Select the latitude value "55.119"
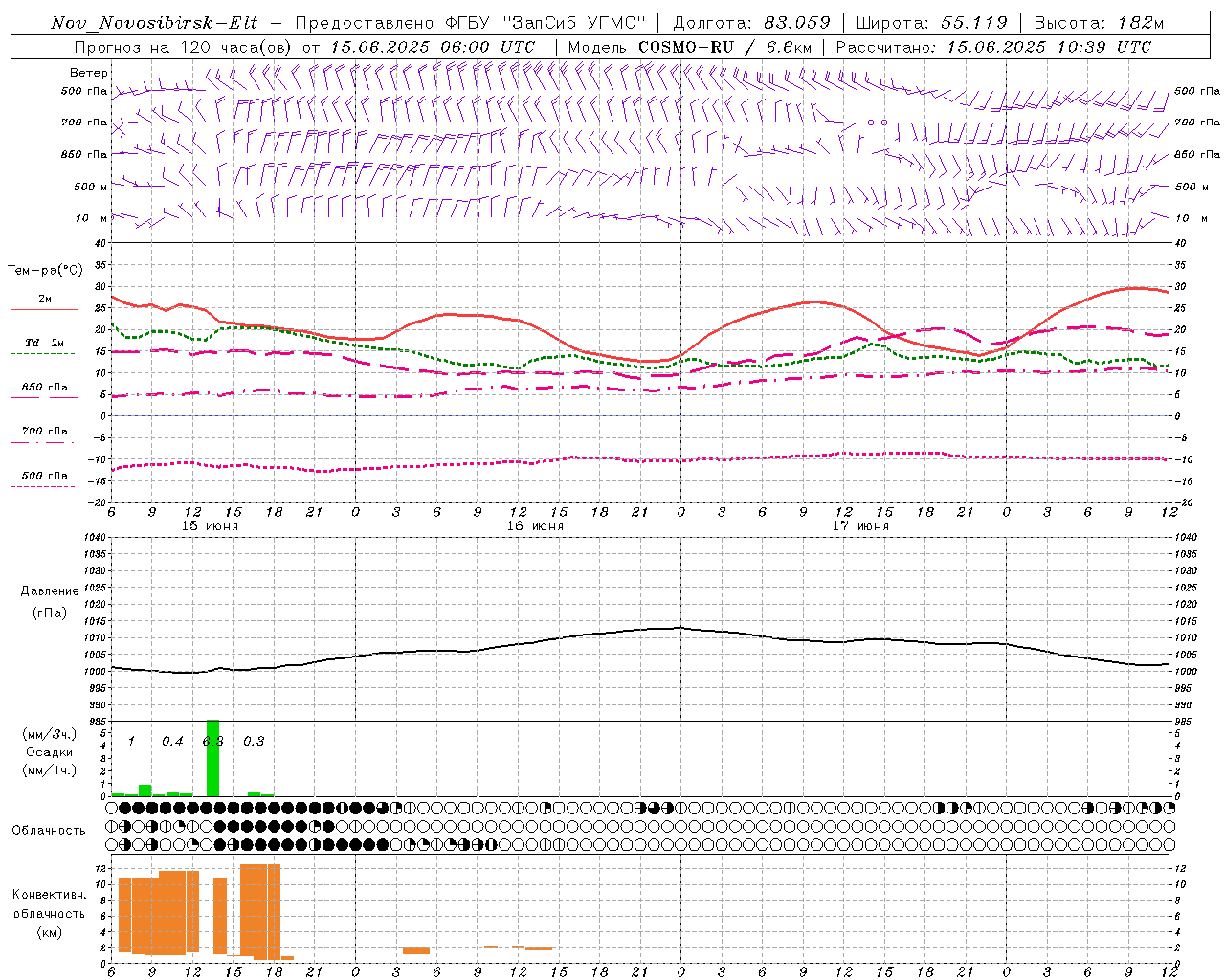This screenshot has width=1225, height=980. [974, 23]
